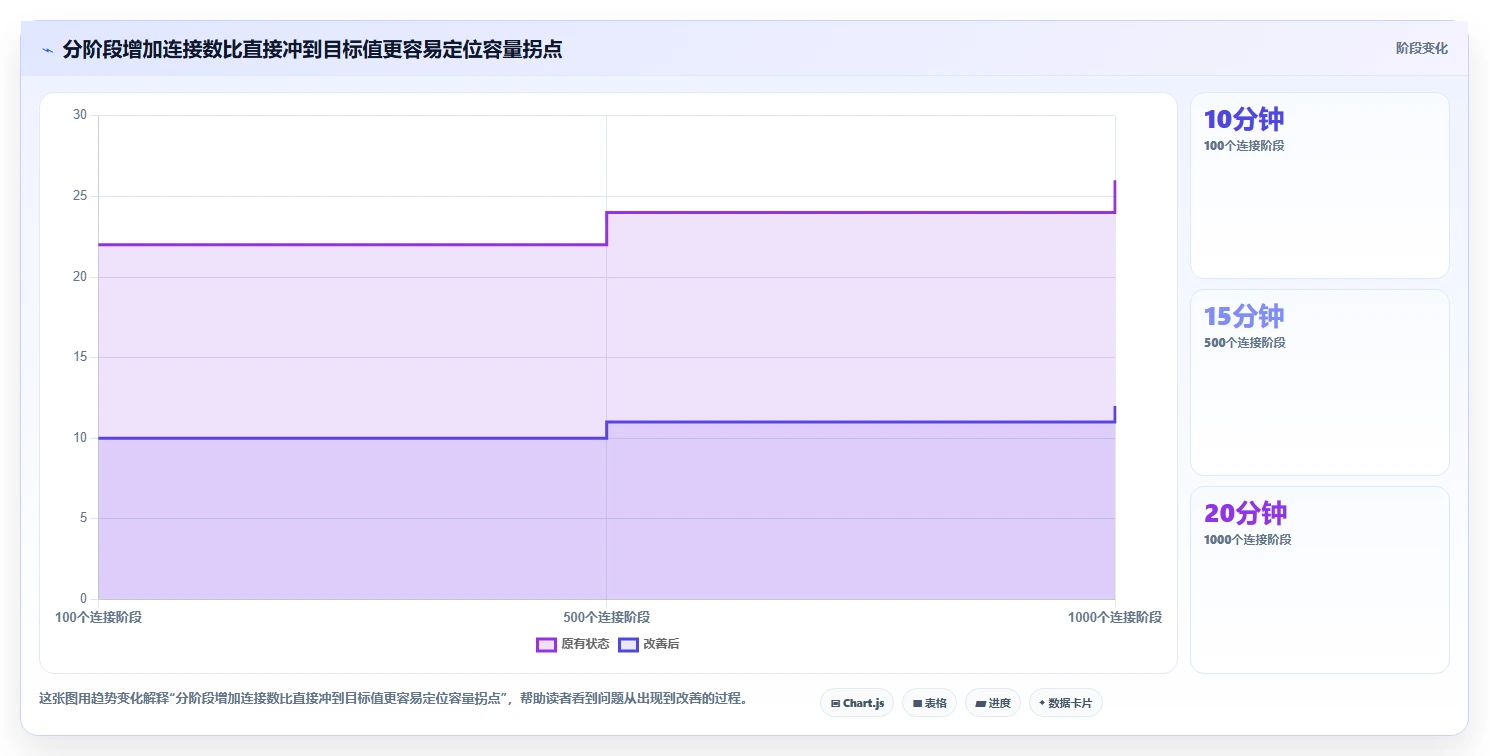This screenshot has width=1489, height=756.
Task: Select the 20分钟 data card
Action: [1319, 580]
